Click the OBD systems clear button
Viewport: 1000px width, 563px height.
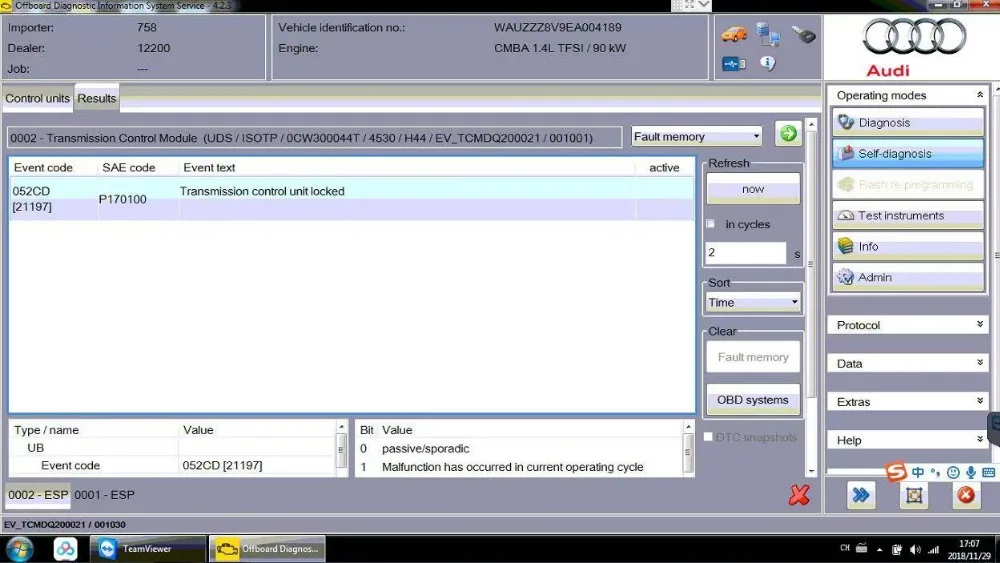click(x=753, y=400)
